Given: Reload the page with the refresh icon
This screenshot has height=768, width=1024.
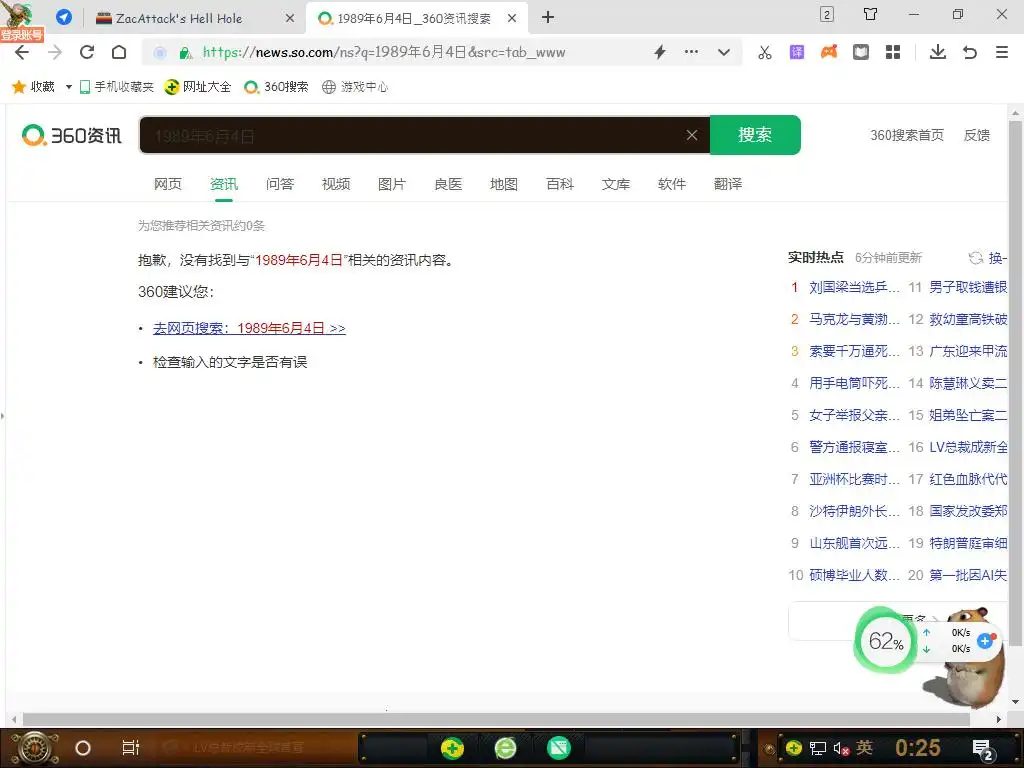Looking at the screenshot, I should [x=87, y=52].
